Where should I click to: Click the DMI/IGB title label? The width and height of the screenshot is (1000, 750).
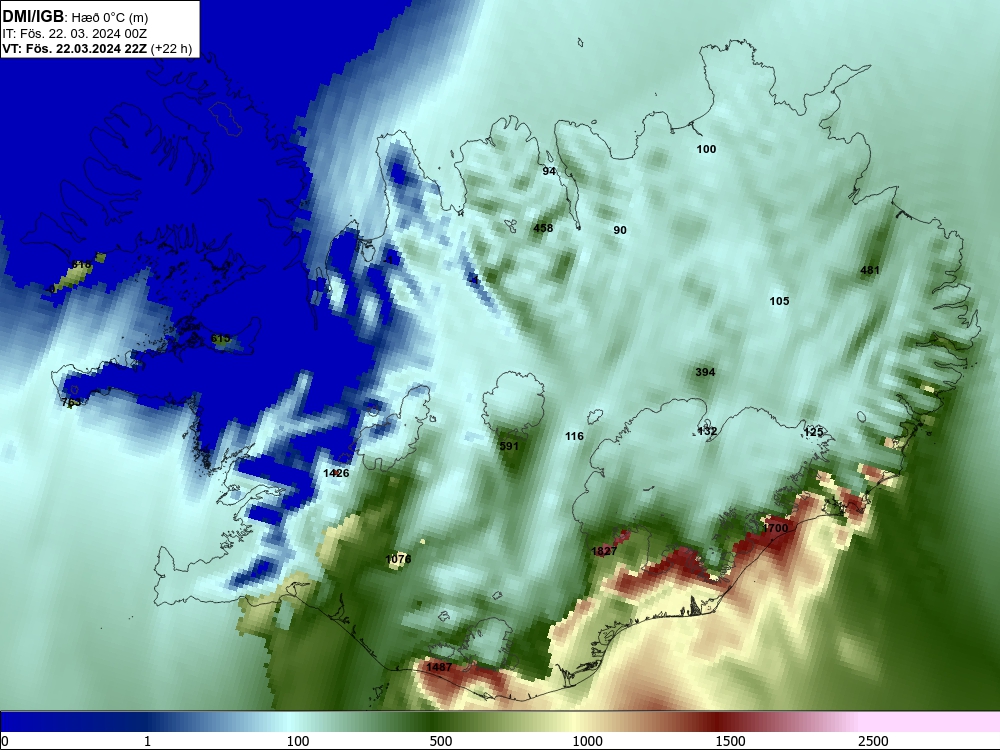click(33, 17)
